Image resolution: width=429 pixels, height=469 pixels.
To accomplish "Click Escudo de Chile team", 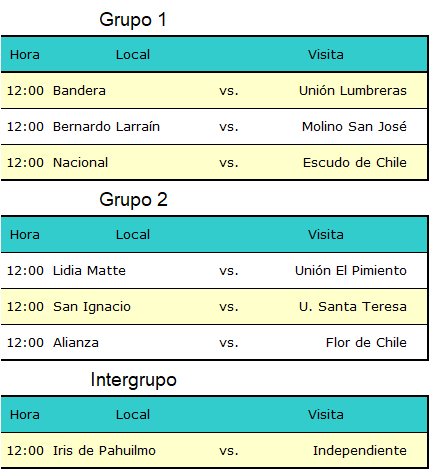I will click(355, 163).
